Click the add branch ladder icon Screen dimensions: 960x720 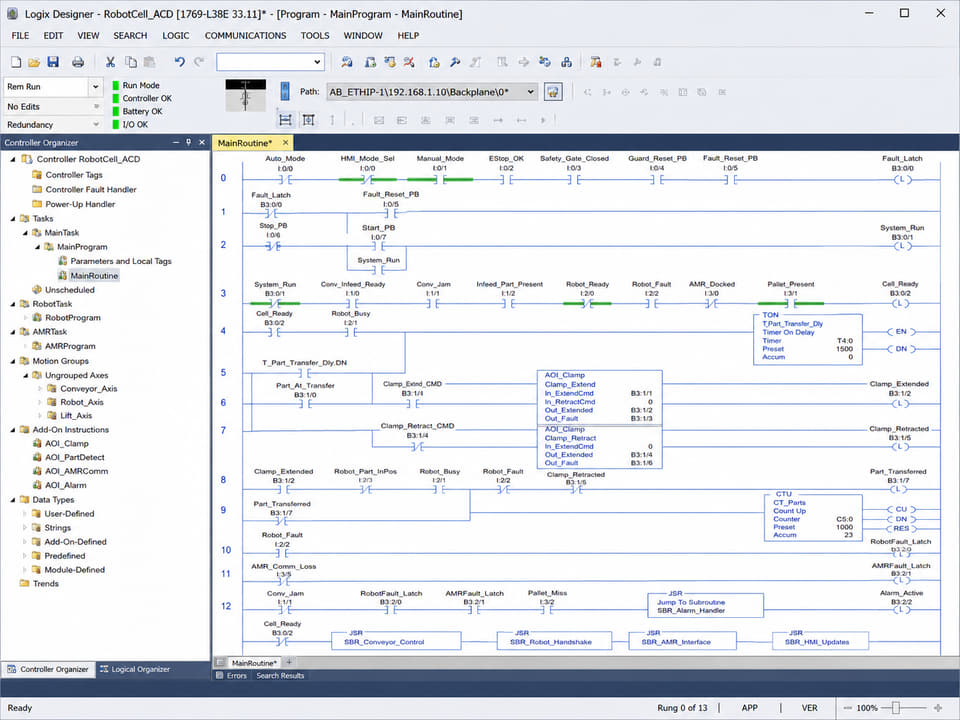pos(309,120)
